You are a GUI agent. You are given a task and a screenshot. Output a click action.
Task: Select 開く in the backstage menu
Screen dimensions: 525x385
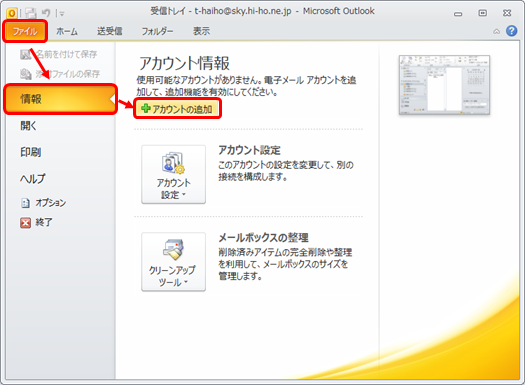(28, 126)
